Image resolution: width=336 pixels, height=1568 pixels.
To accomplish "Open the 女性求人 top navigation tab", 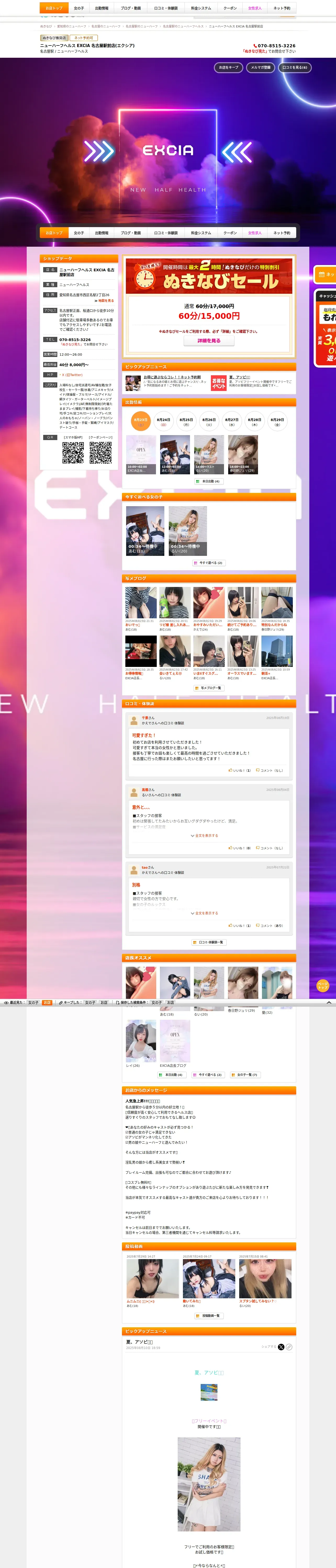I will 254,8.
